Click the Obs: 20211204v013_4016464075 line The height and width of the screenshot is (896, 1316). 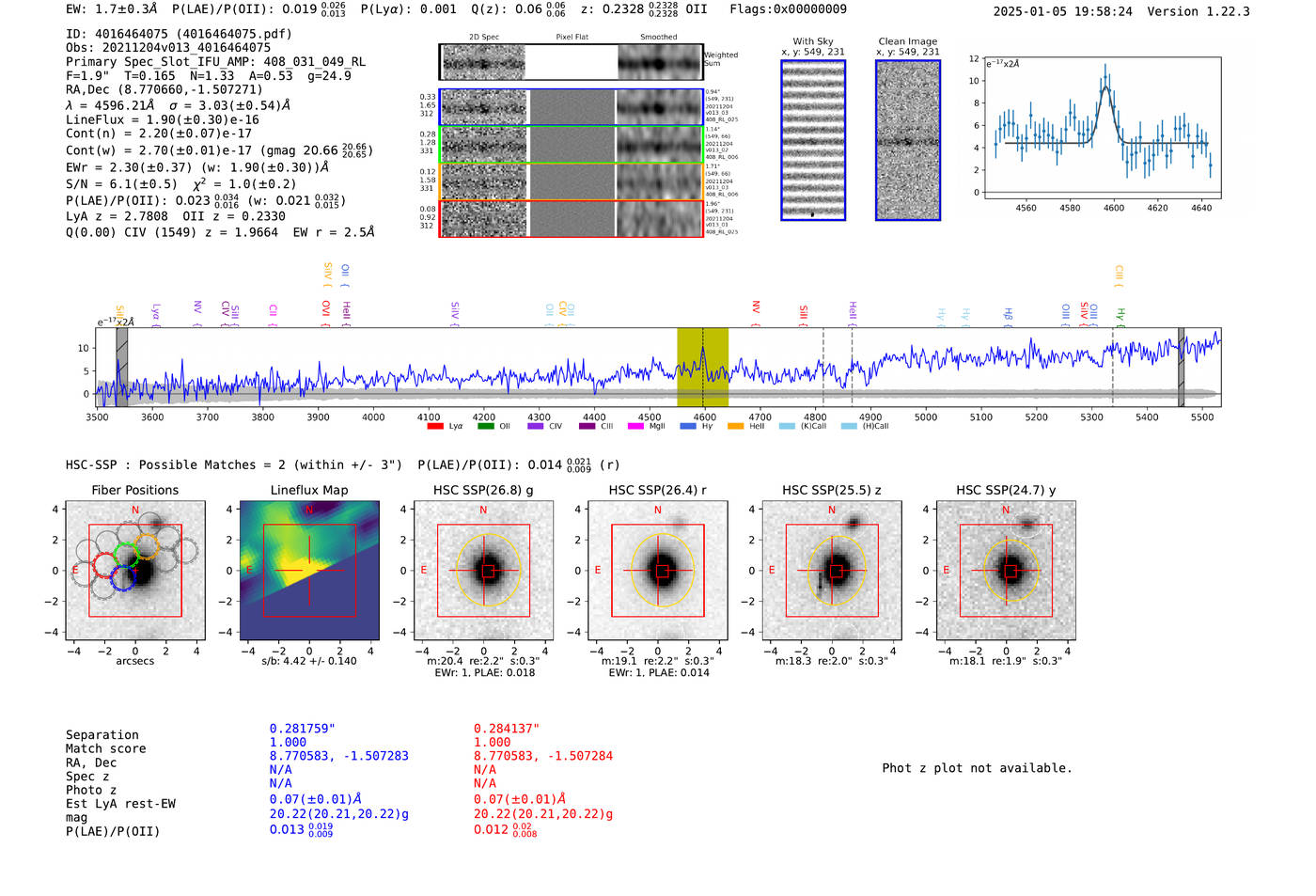click(168, 47)
